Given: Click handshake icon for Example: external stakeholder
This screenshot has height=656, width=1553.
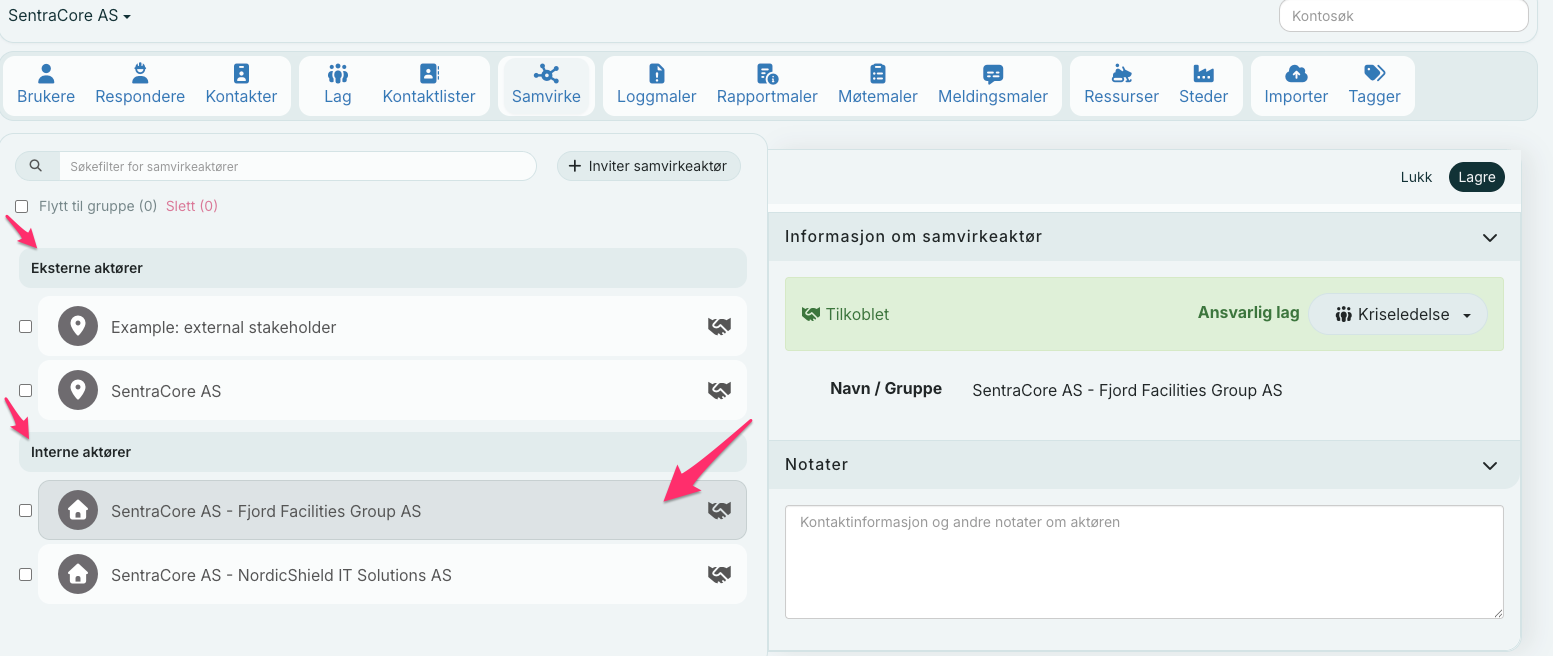Looking at the screenshot, I should click(x=719, y=327).
